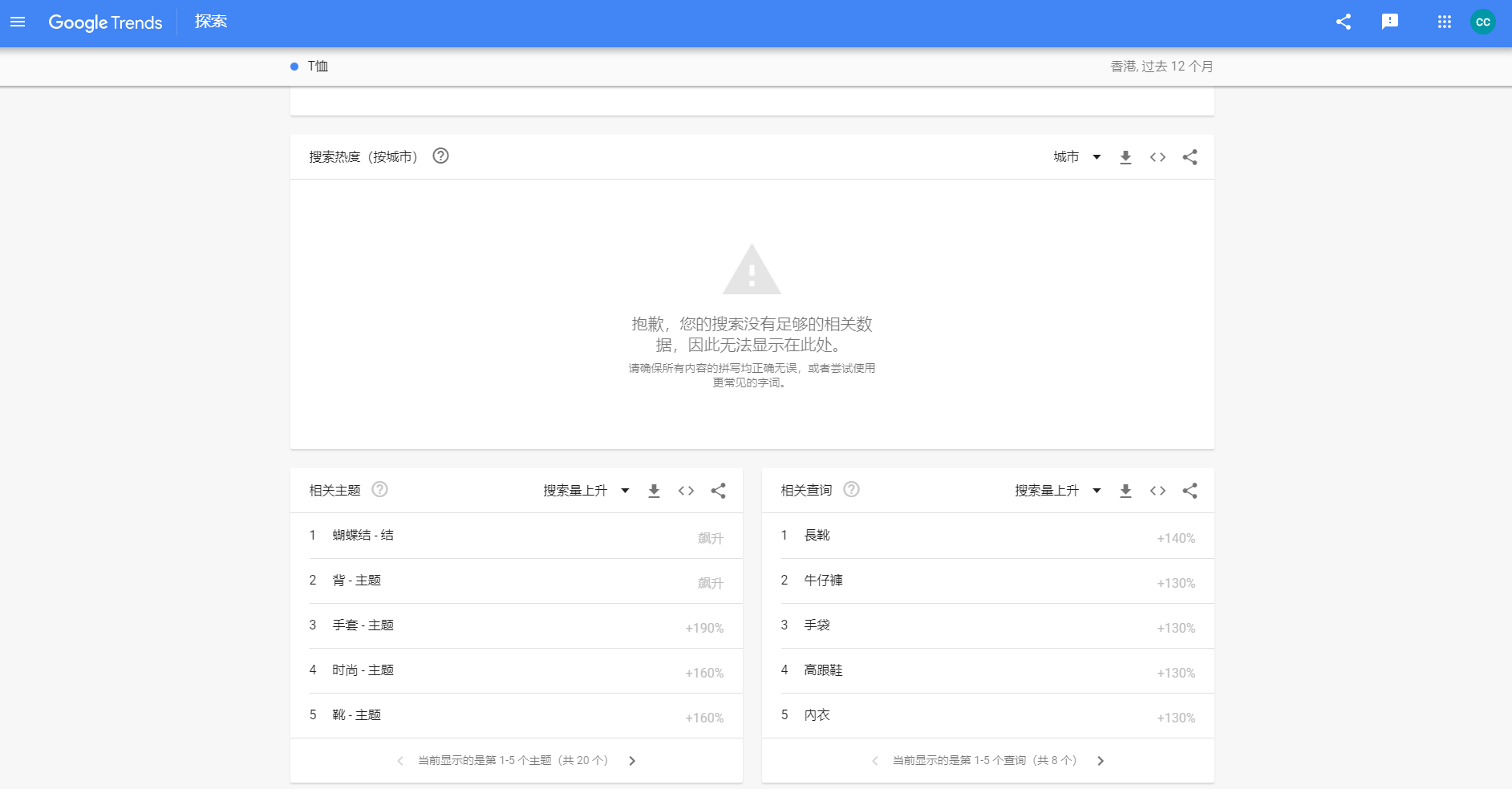This screenshot has width=1512, height=789.
Task: Download the 相关主题 data
Action: point(654,491)
